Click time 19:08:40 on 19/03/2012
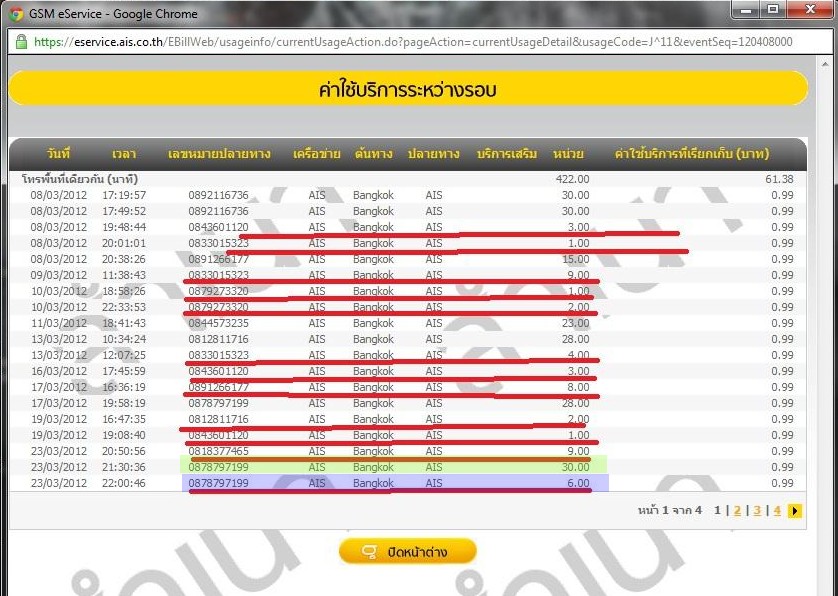 tap(123, 435)
